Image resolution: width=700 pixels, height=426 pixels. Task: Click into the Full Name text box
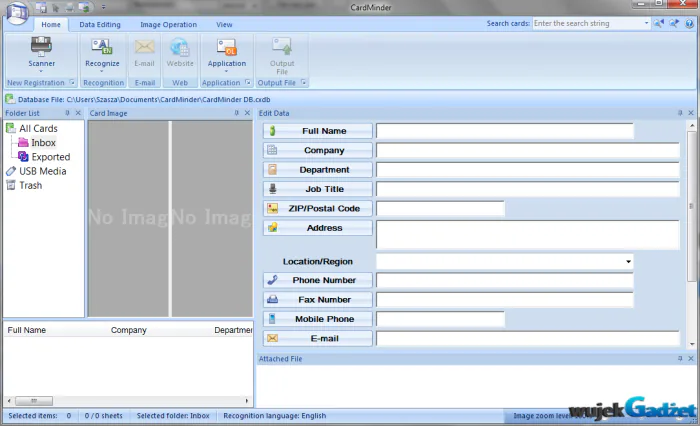tap(504, 131)
